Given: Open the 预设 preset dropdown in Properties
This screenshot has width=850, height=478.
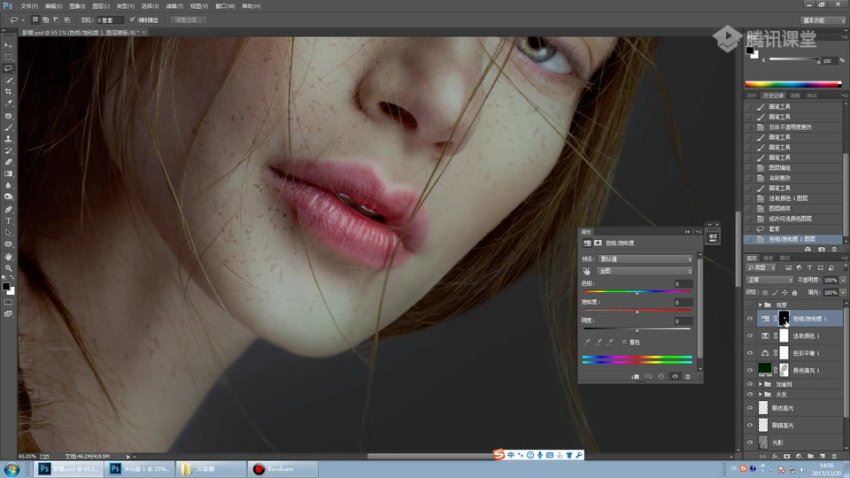Looking at the screenshot, I should pos(646,259).
